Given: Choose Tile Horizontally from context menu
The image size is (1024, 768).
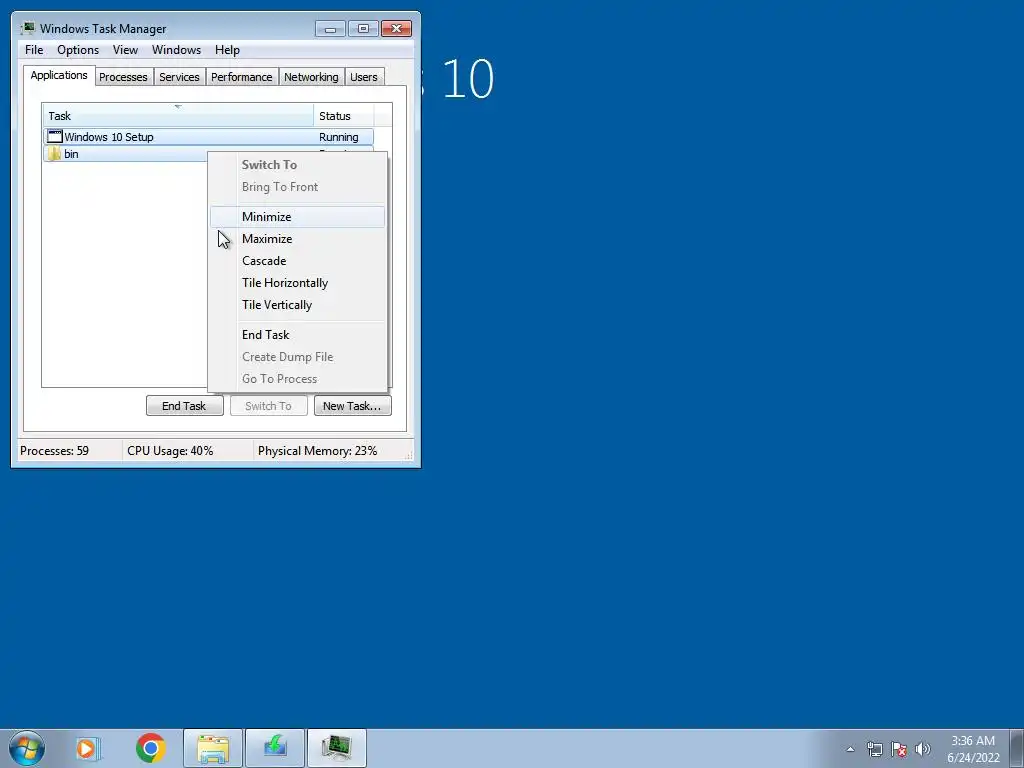Looking at the screenshot, I should 298,283.
